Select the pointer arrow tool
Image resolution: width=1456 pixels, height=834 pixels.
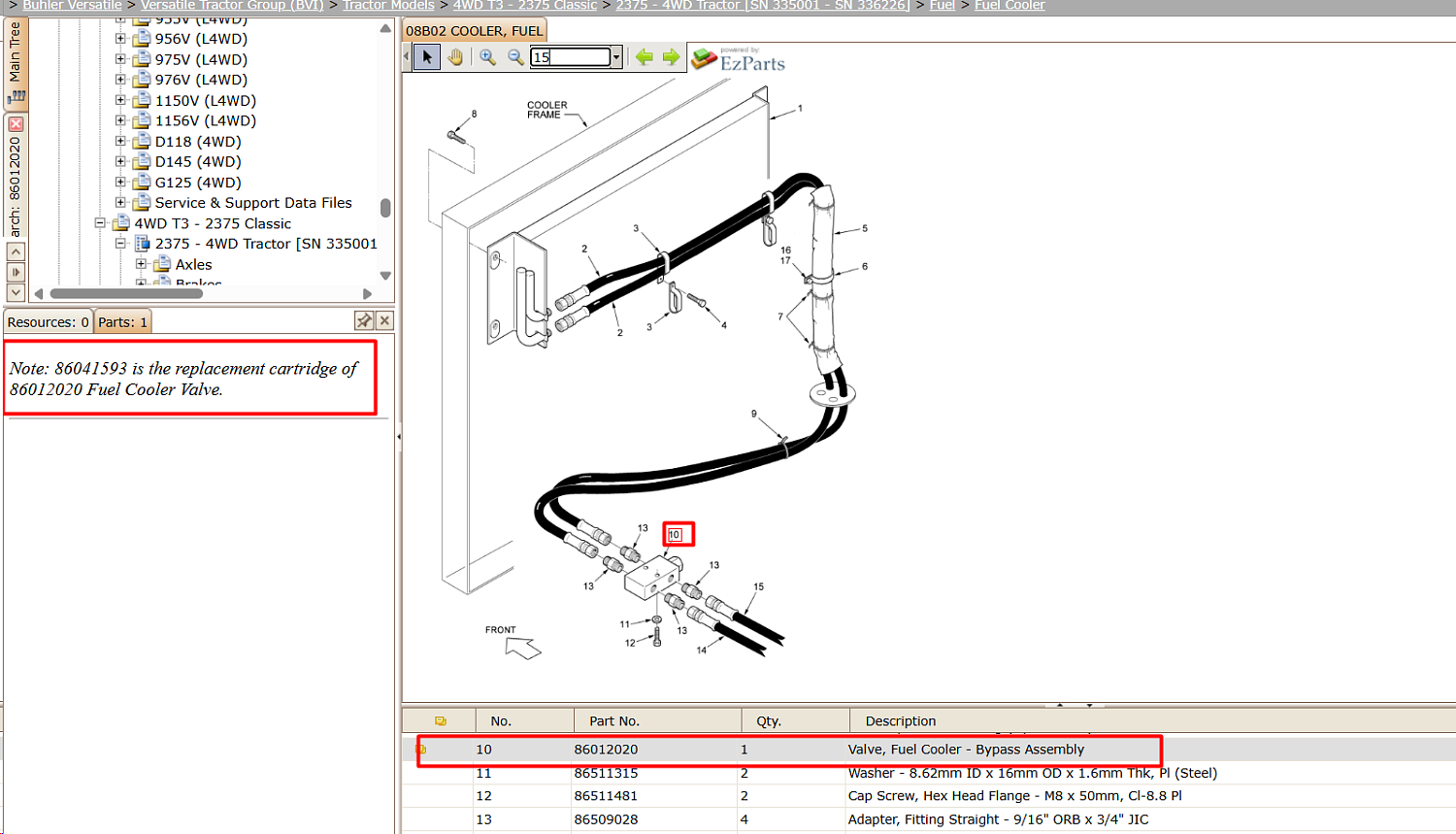point(427,57)
